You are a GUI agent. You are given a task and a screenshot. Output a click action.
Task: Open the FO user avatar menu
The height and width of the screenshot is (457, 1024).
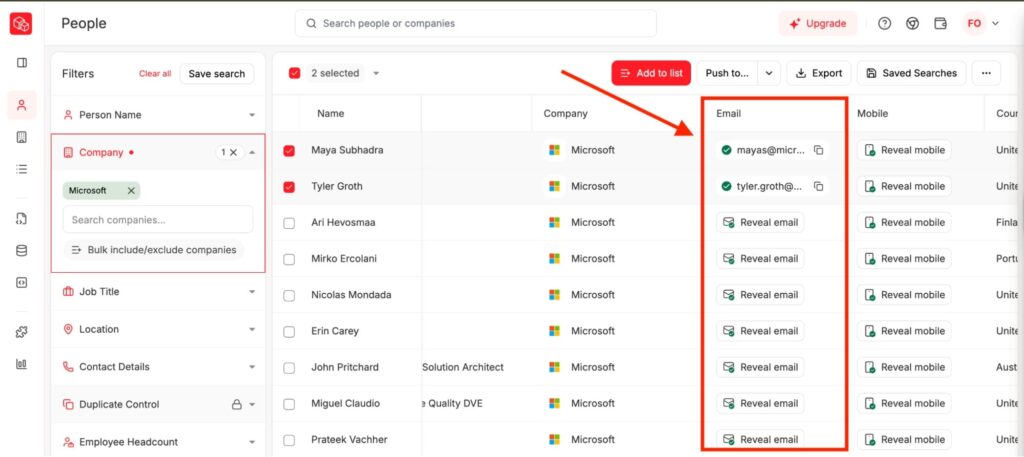tap(980, 24)
